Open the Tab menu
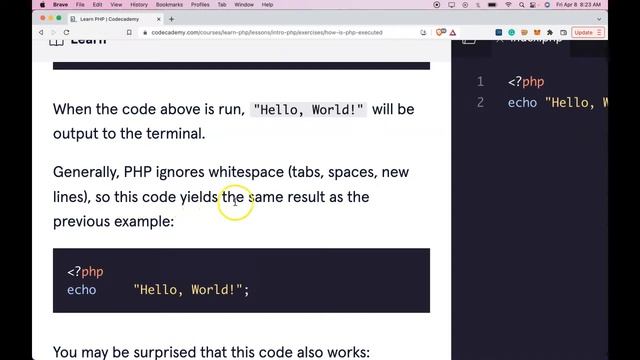Viewport: 640px width, 360px height. click(x=222, y=5)
